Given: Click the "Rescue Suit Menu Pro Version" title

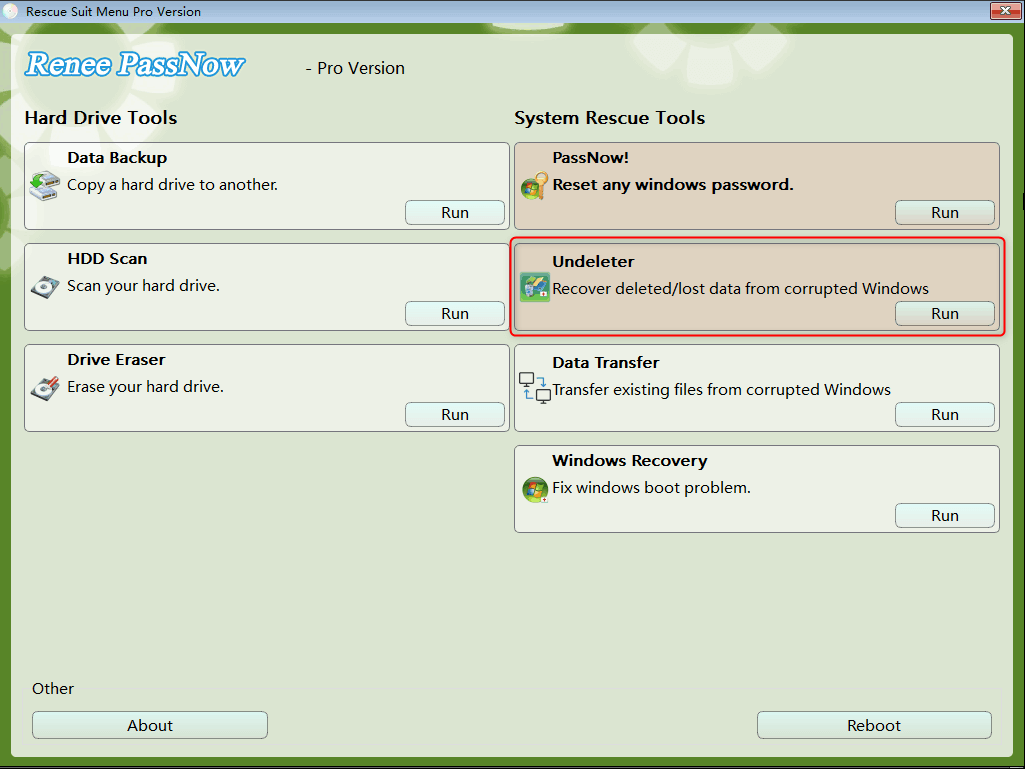Looking at the screenshot, I should [113, 11].
